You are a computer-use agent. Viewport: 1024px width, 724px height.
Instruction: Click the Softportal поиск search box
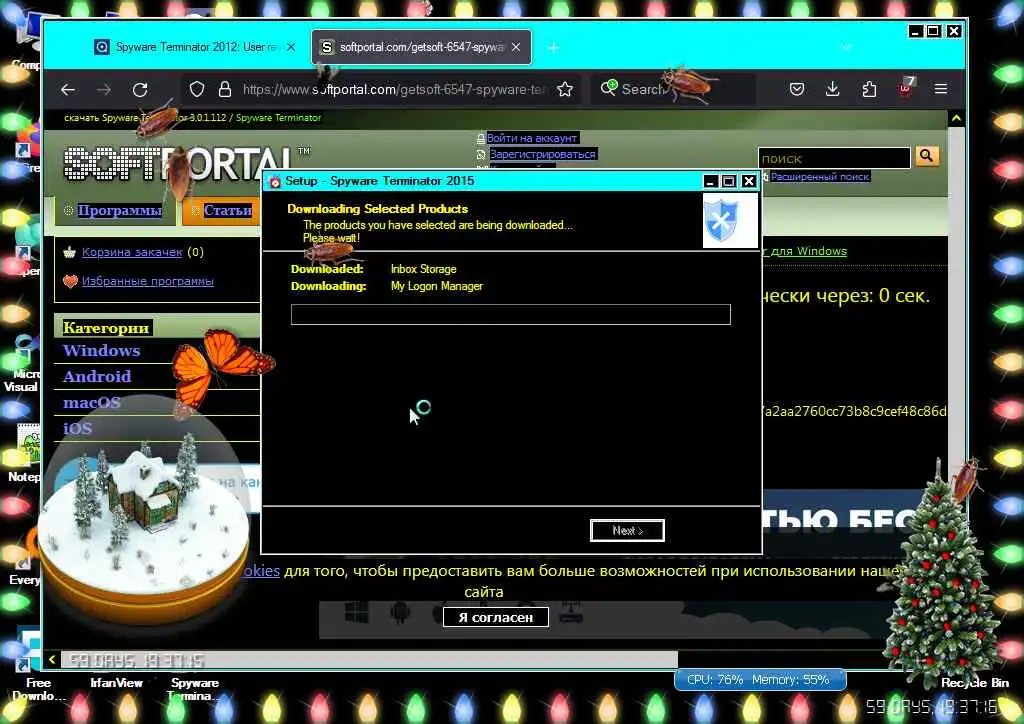[x=834, y=158]
